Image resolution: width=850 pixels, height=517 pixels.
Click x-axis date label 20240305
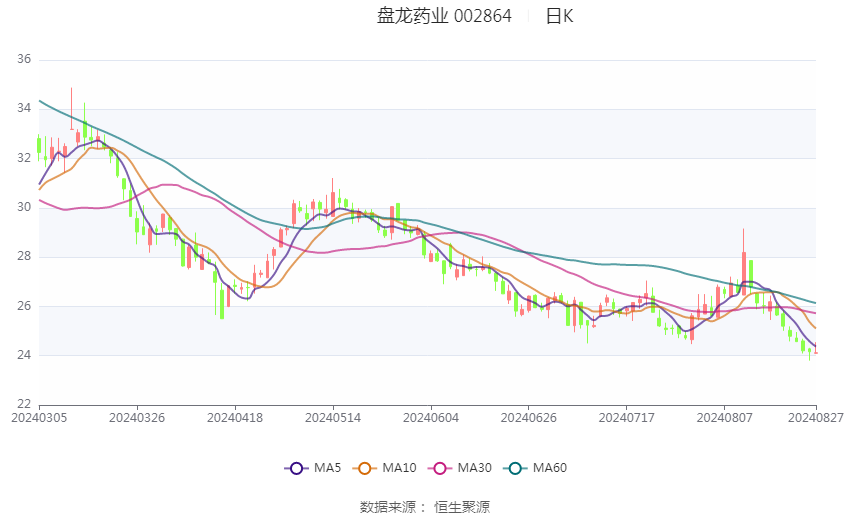(x=39, y=418)
